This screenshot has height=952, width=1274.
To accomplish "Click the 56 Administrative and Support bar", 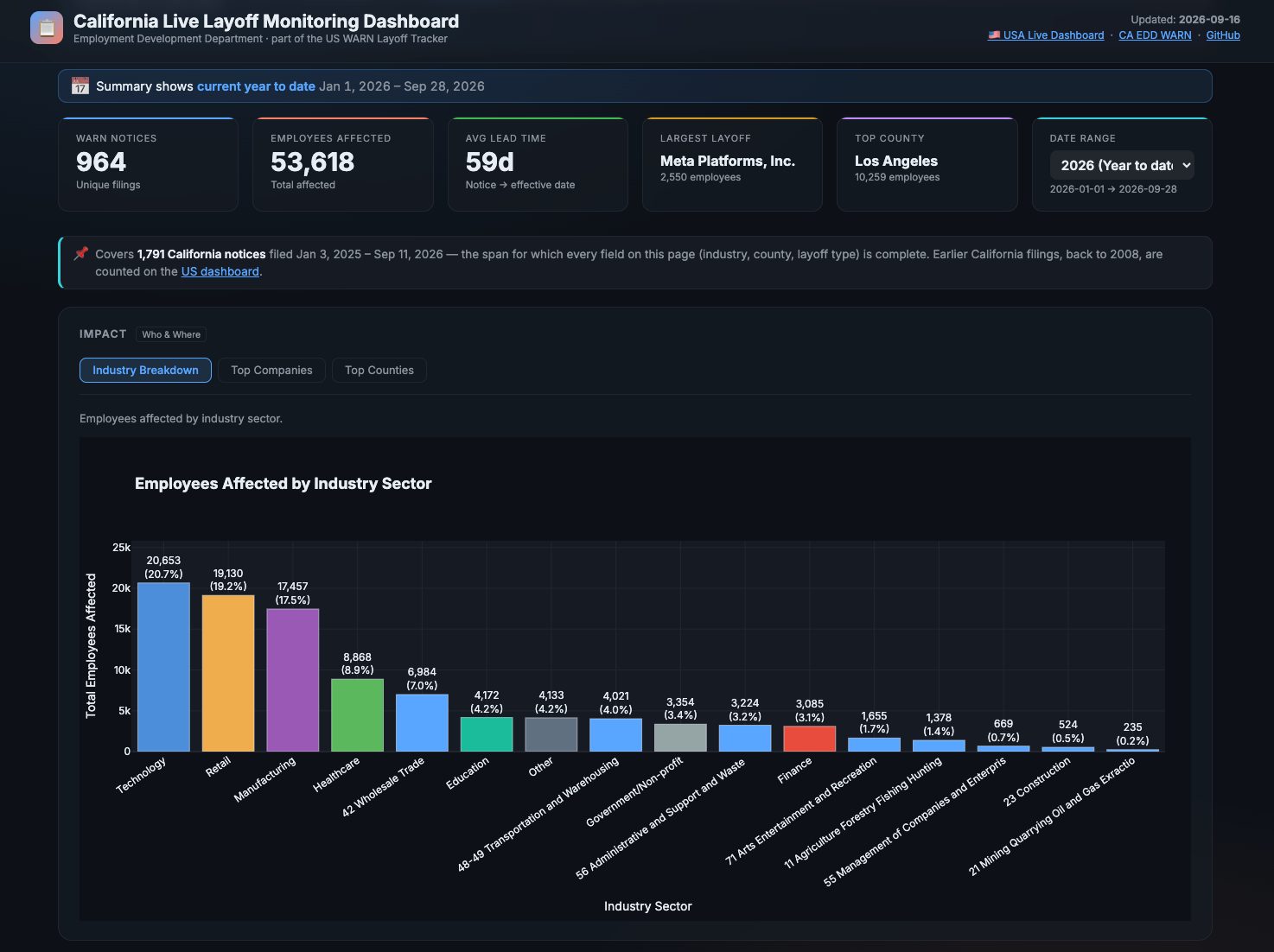I will pos(745,739).
